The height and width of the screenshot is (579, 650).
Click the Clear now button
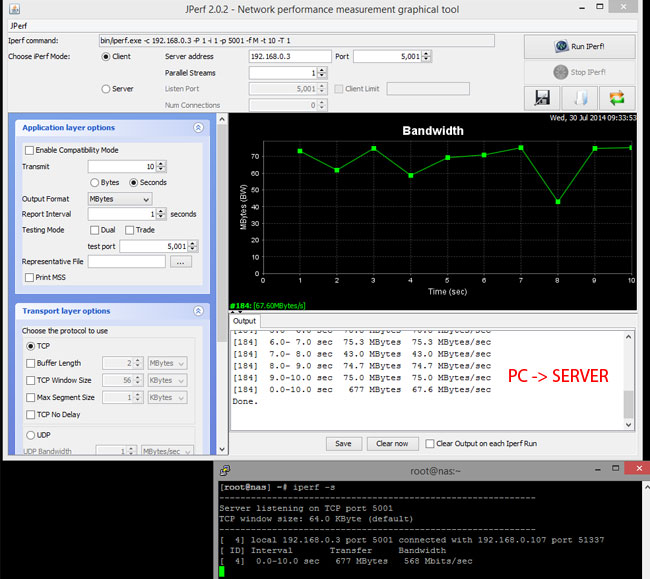click(x=392, y=444)
